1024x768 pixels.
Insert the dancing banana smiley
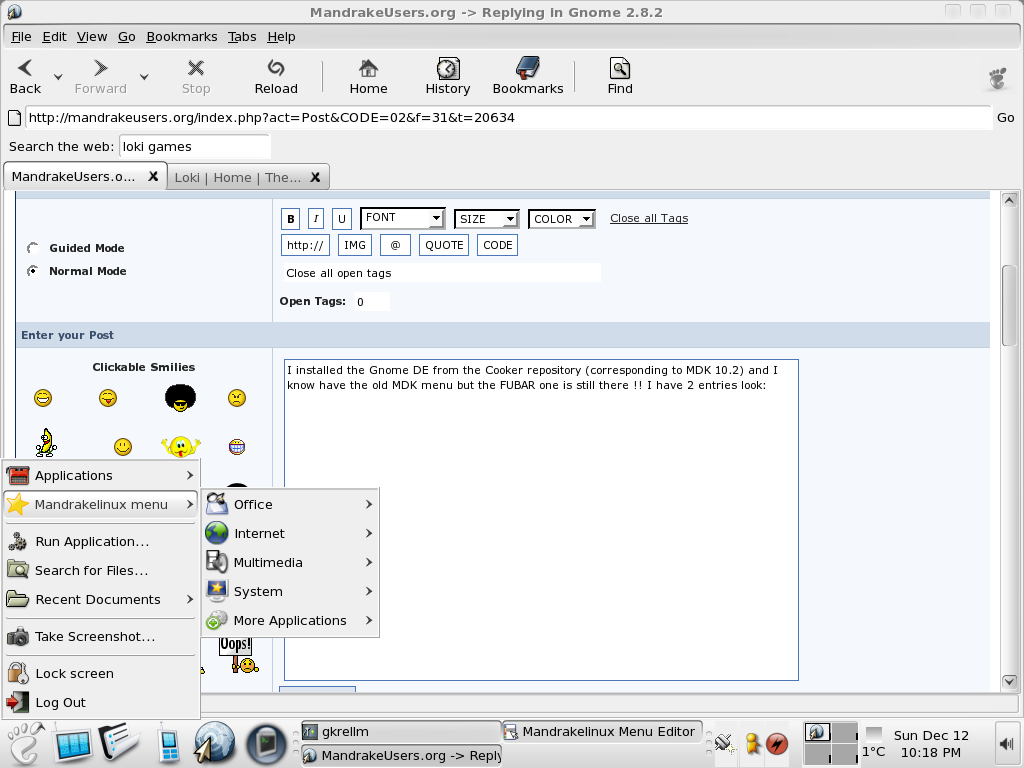coord(46,443)
